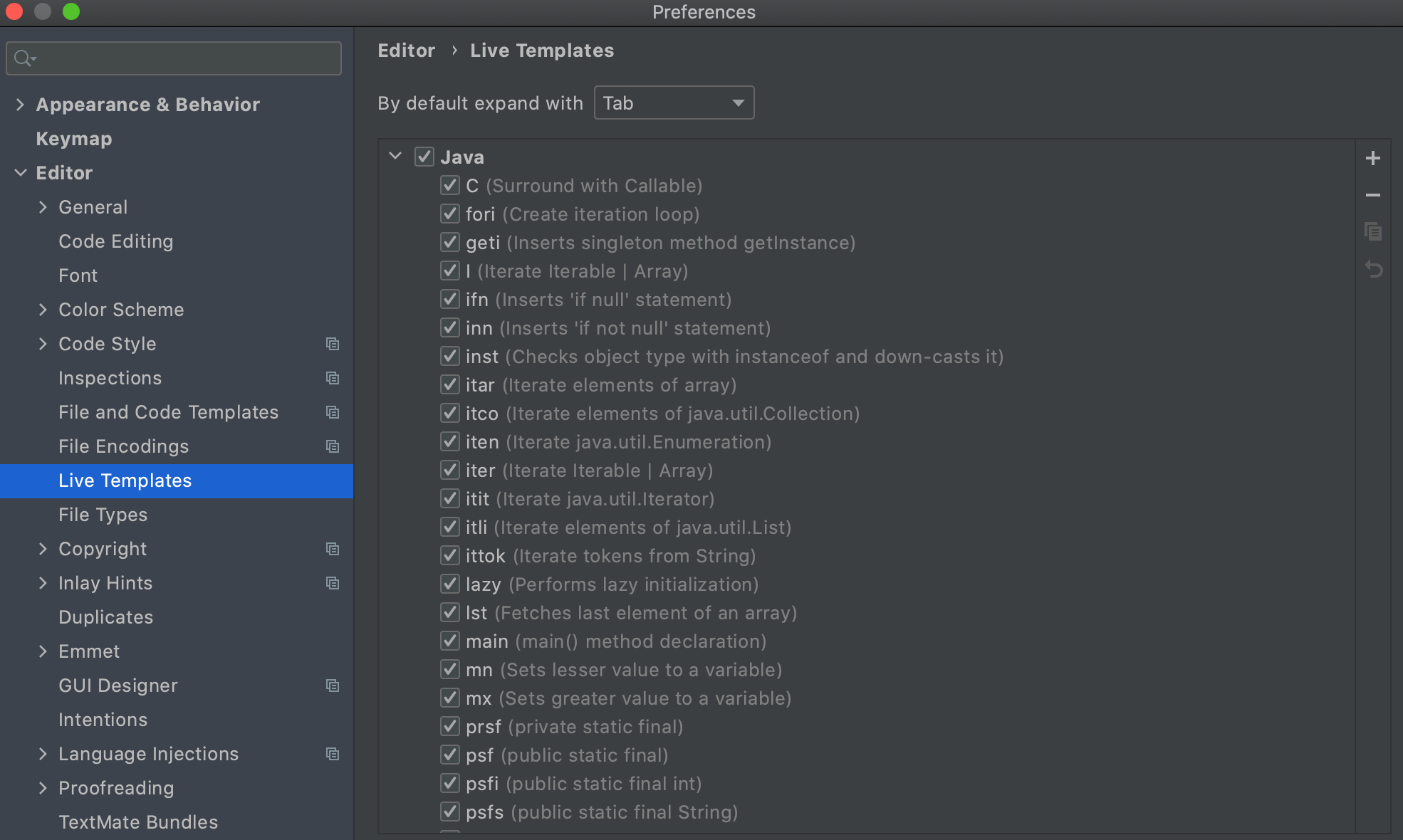Click the project icon next to File Encodings
The image size is (1403, 840).
click(x=333, y=446)
